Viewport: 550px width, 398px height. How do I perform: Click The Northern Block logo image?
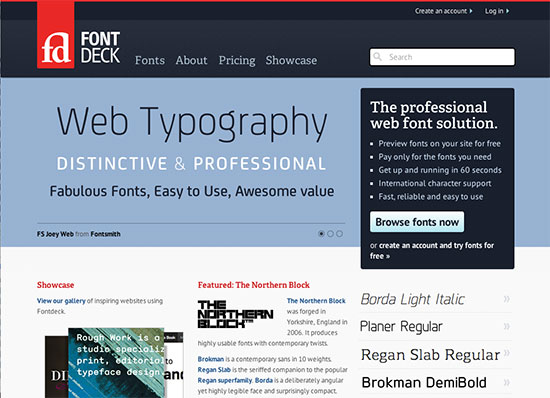tap(235, 314)
